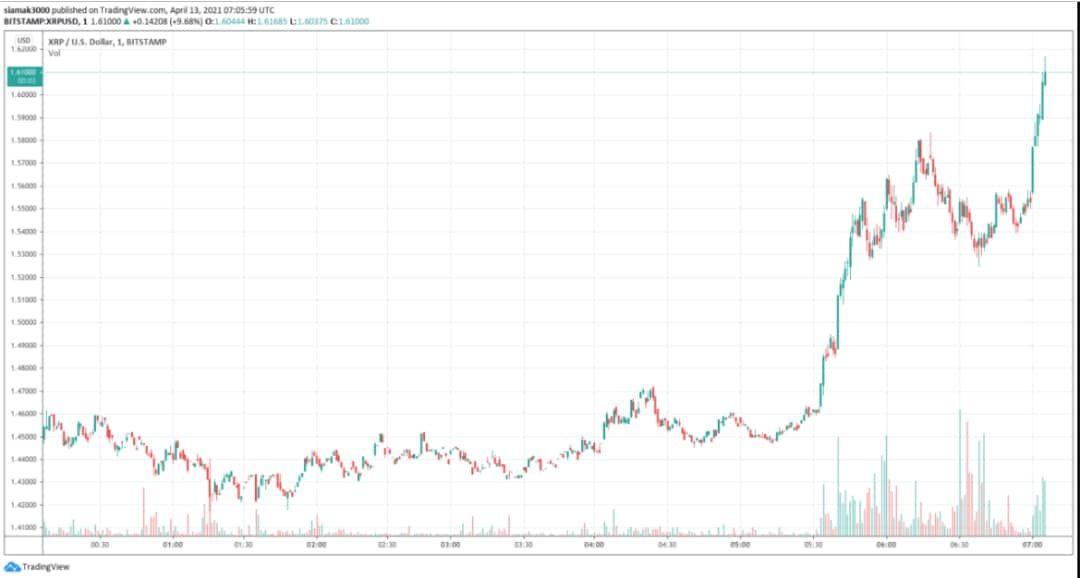The height and width of the screenshot is (578, 1080).
Task: Click the 05:30 time axis marker
Action: click(x=814, y=546)
